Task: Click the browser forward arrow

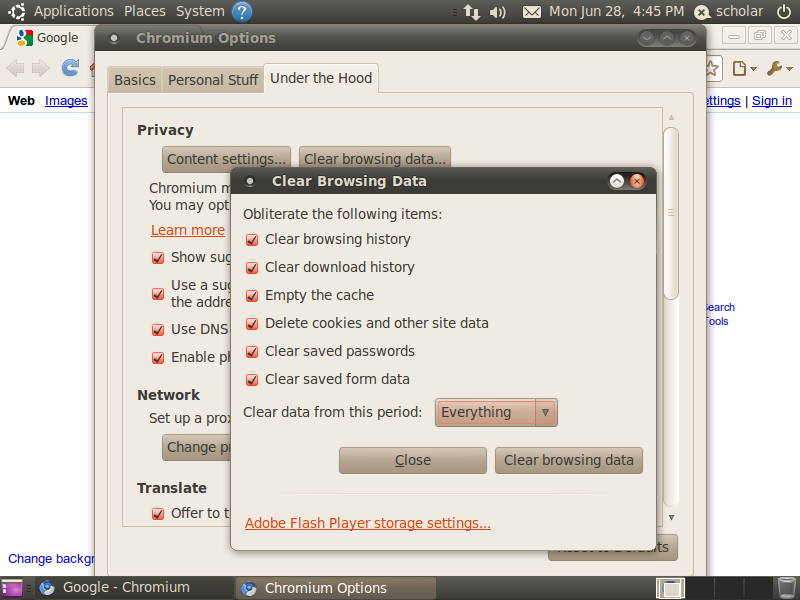Action: (x=41, y=68)
